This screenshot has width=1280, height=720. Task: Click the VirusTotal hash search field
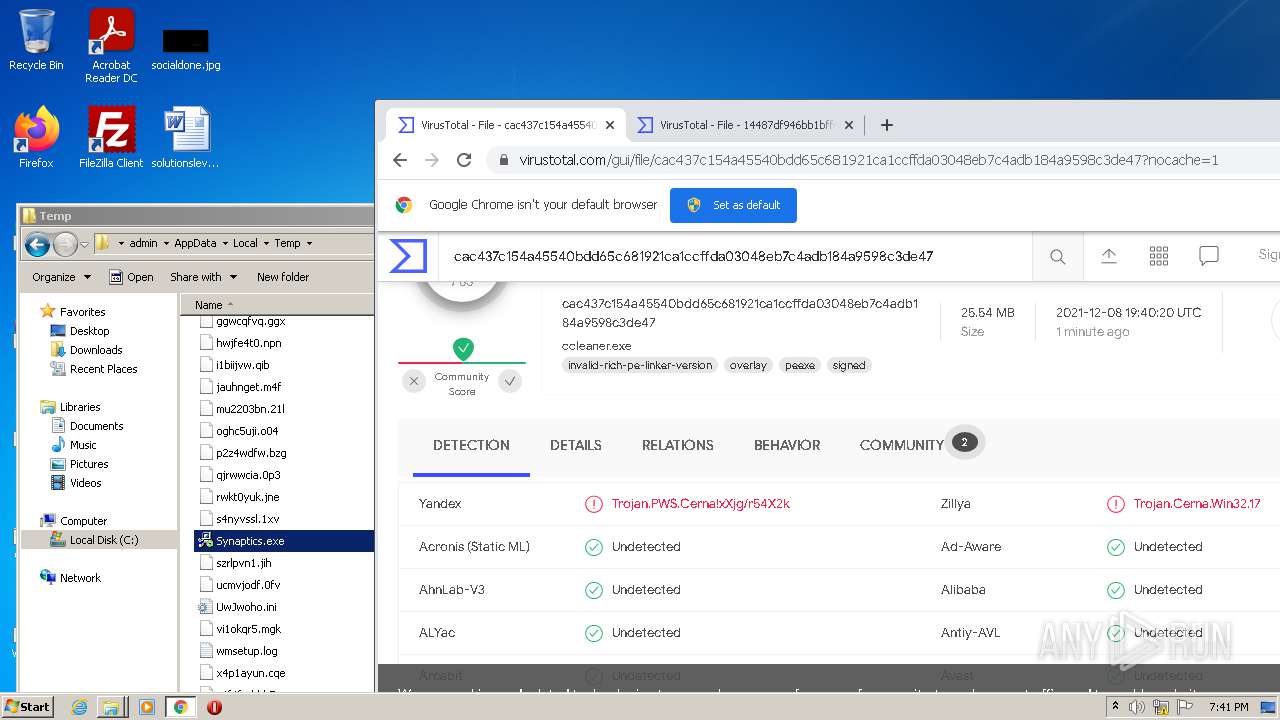coord(735,256)
